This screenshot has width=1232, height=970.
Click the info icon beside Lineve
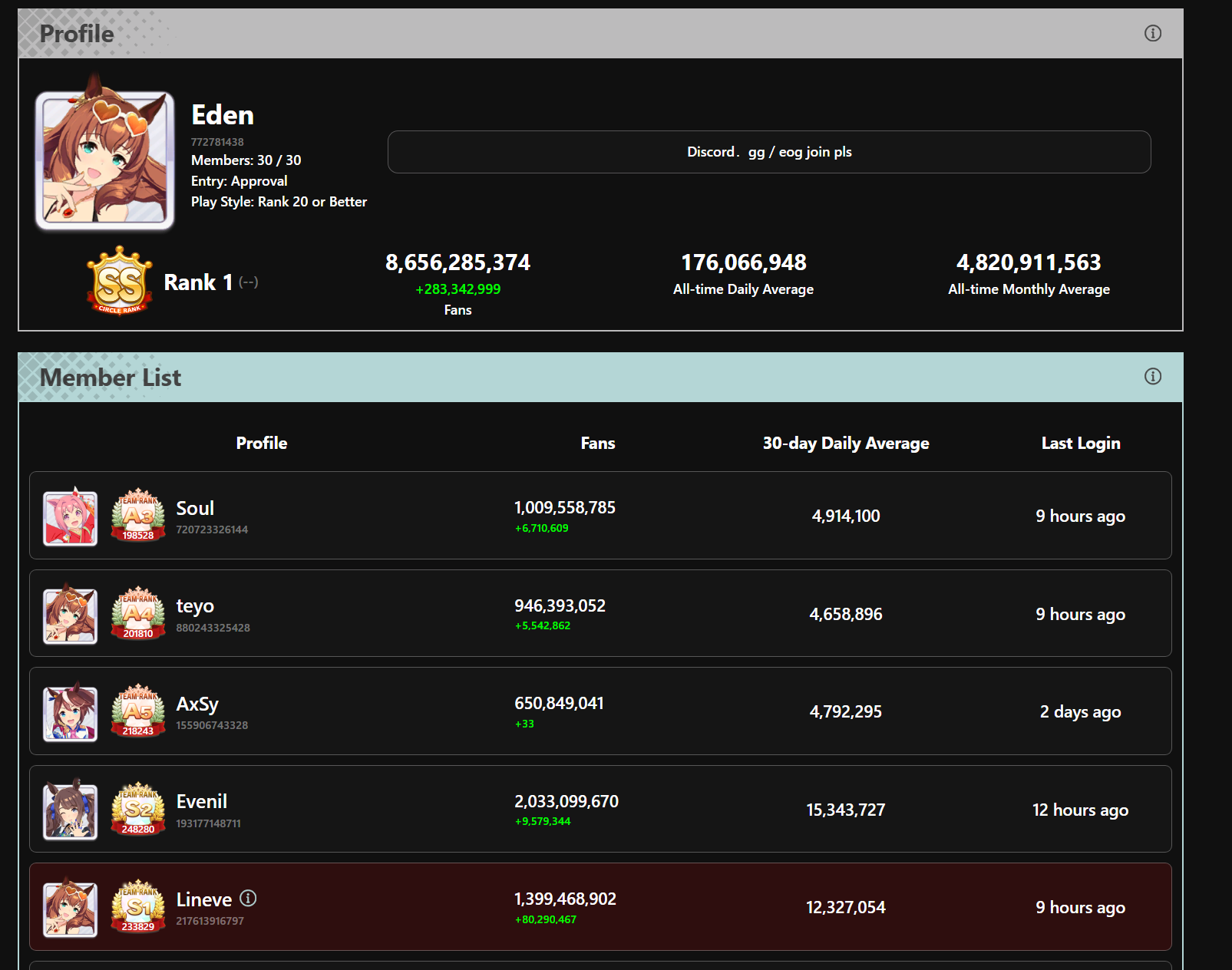tap(248, 898)
